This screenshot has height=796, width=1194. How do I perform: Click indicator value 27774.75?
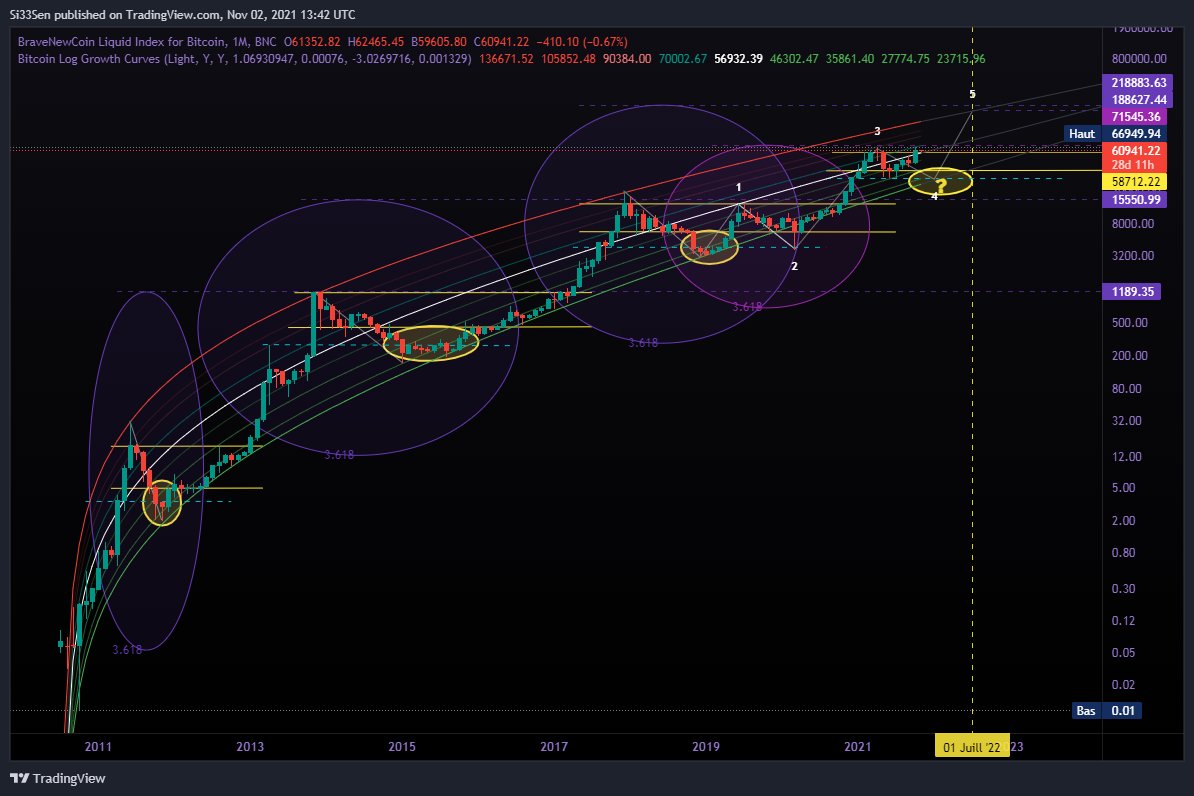[x=905, y=59]
